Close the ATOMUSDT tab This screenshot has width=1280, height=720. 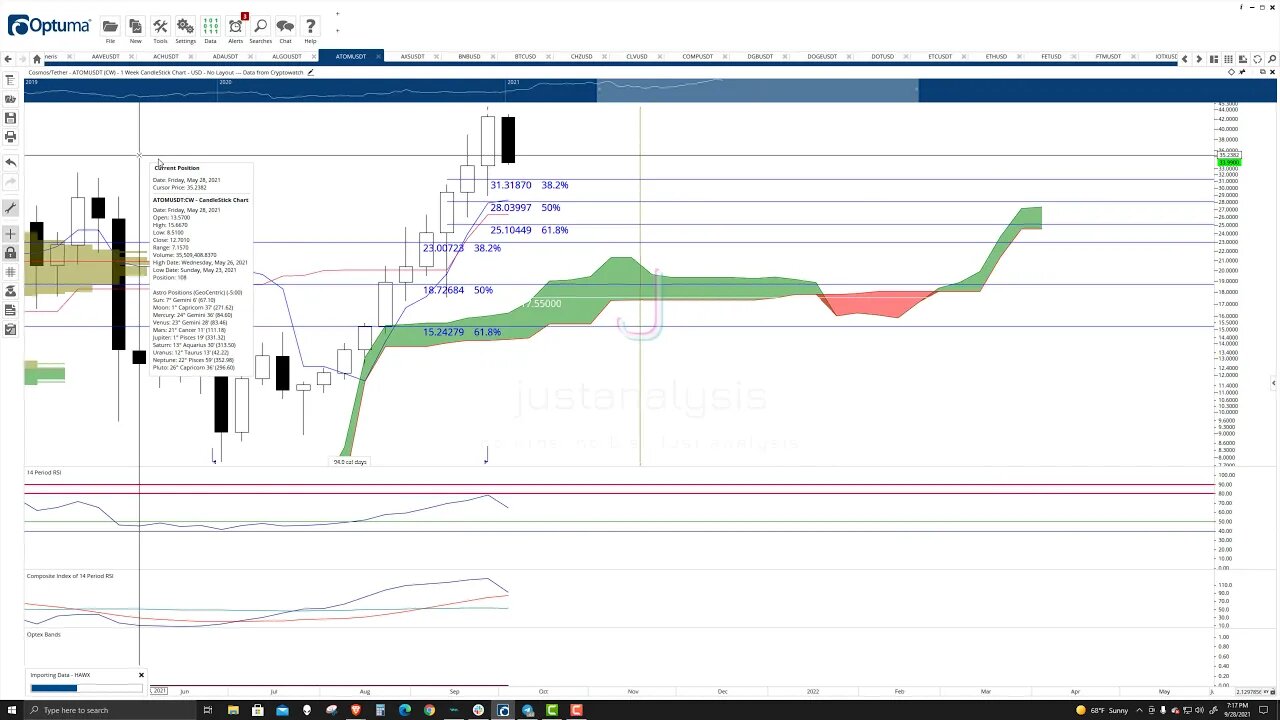pos(379,57)
